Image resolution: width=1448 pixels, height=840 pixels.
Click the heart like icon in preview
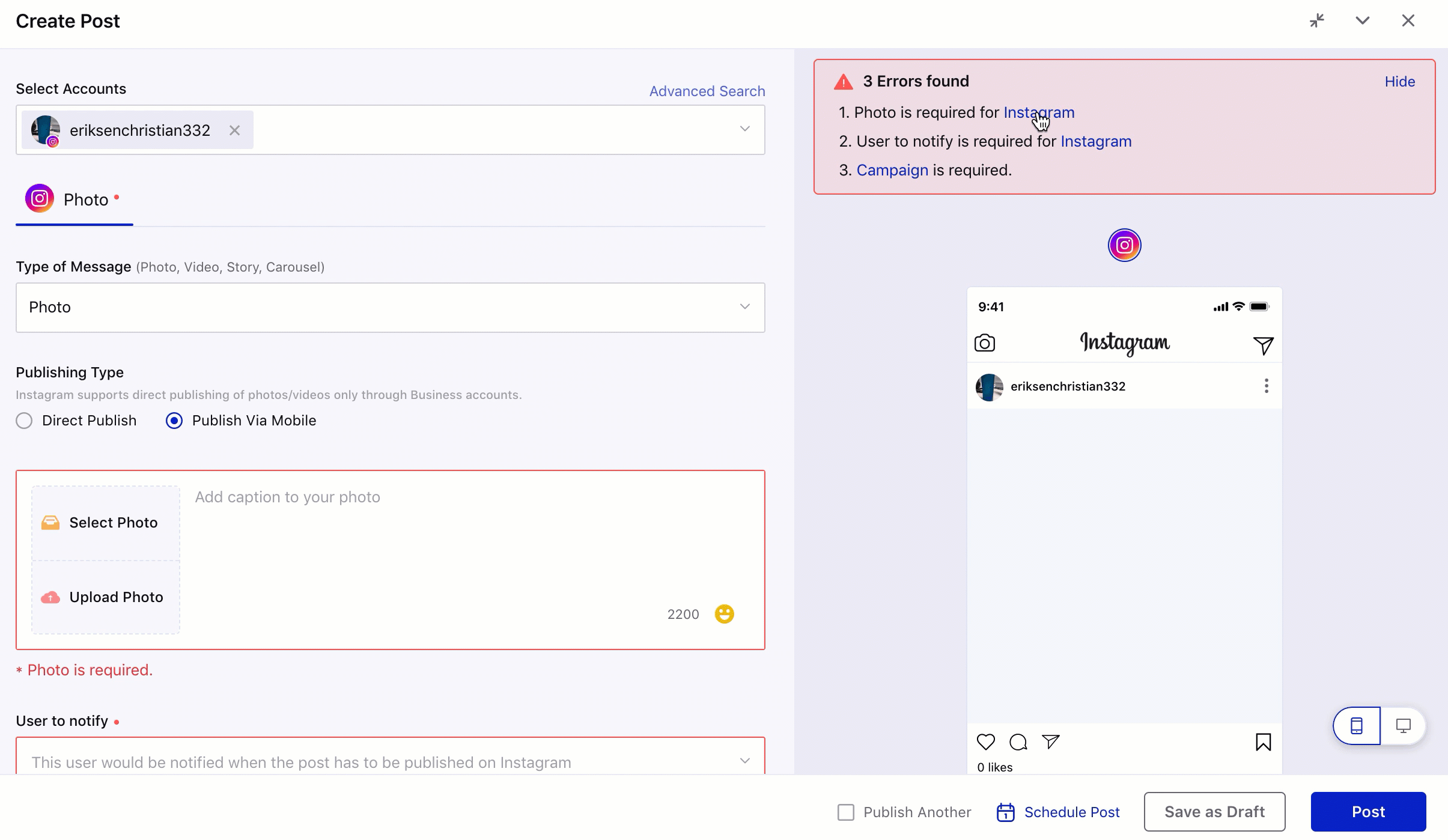click(986, 741)
